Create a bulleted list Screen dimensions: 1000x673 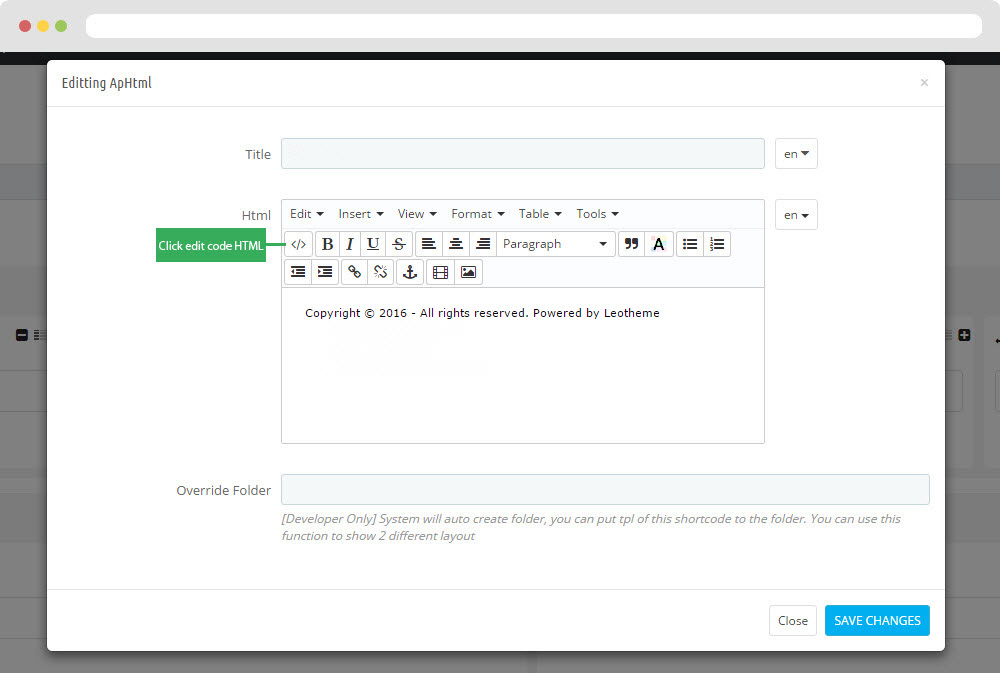[690, 244]
